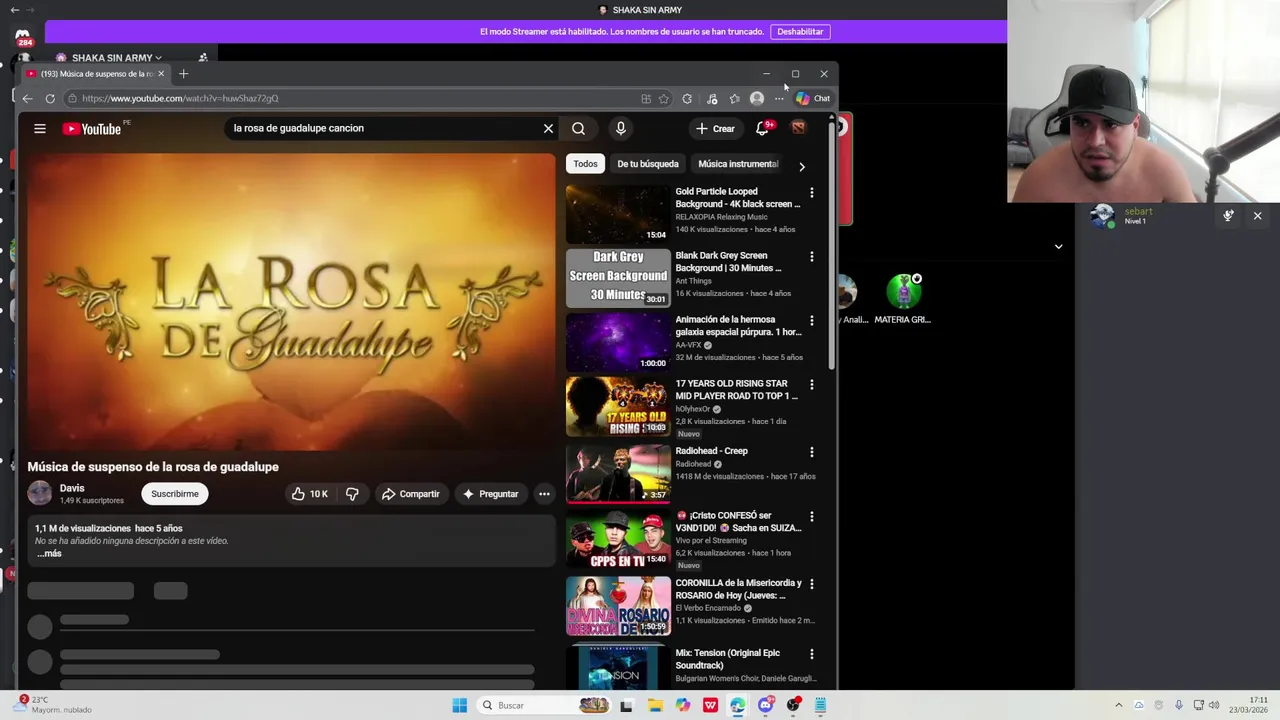This screenshot has height=720, width=1280.
Task: Open Microsoft Edge from the taskbar
Action: pyautogui.click(x=737, y=705)
